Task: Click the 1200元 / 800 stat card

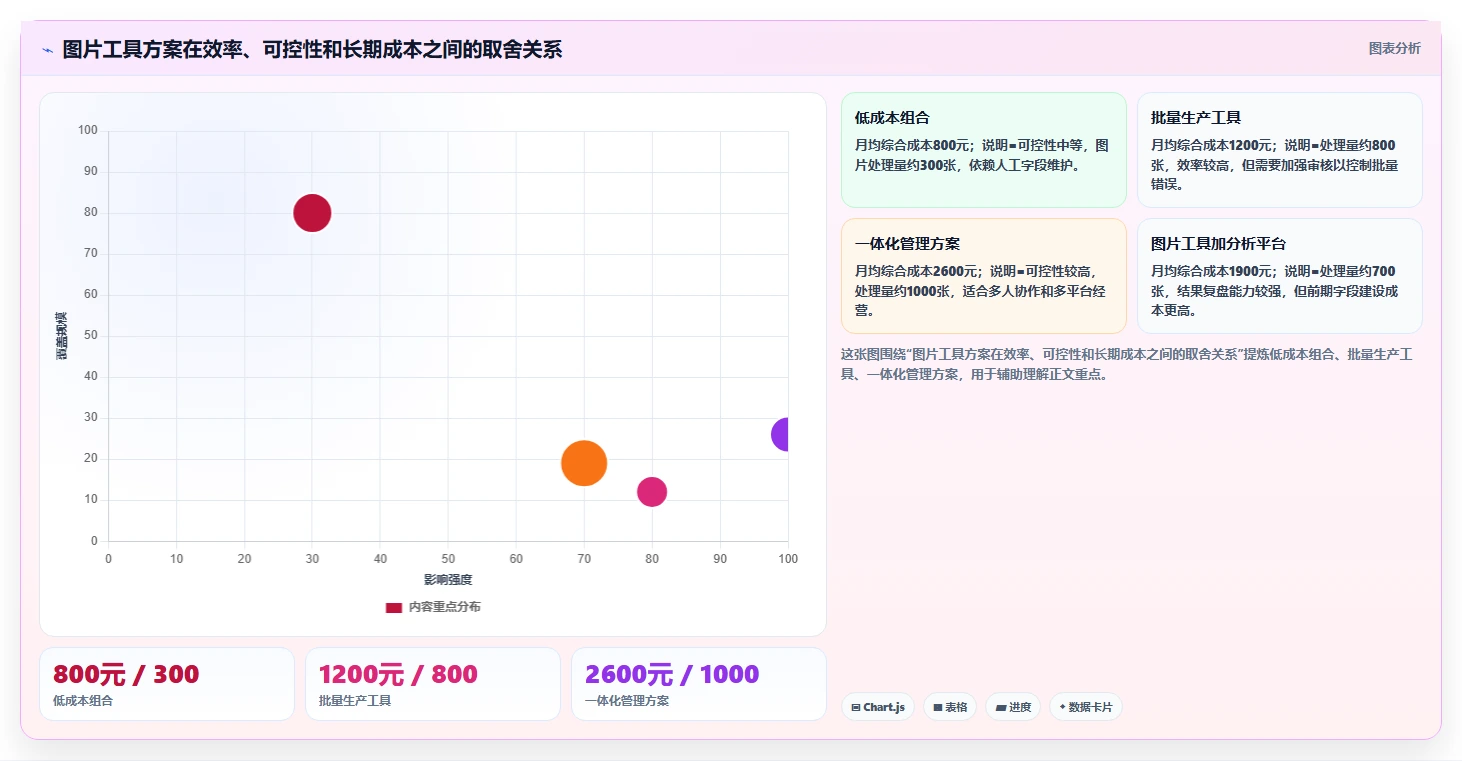Action: (433, 684)
